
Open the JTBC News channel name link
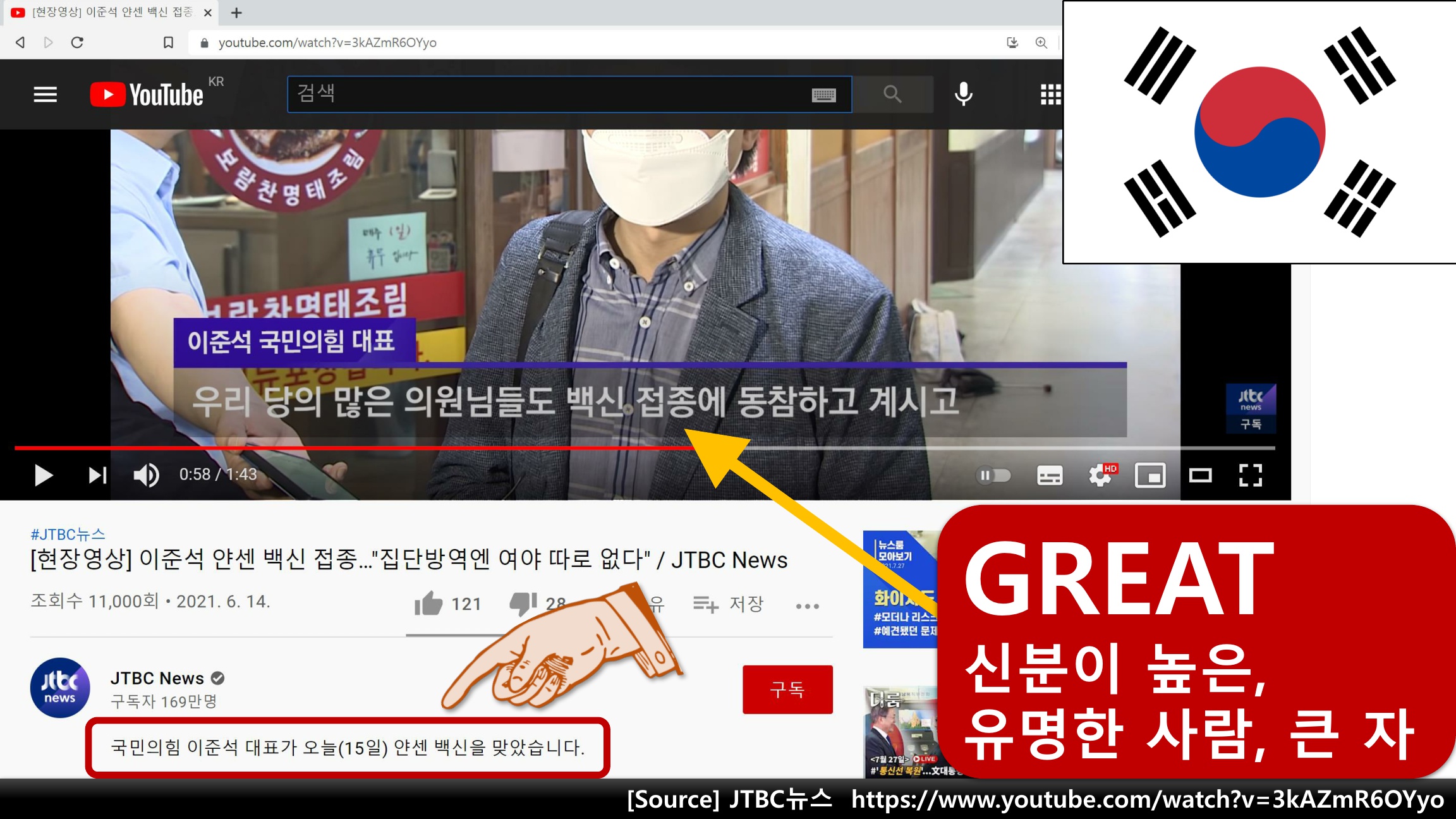pos(157,678)
